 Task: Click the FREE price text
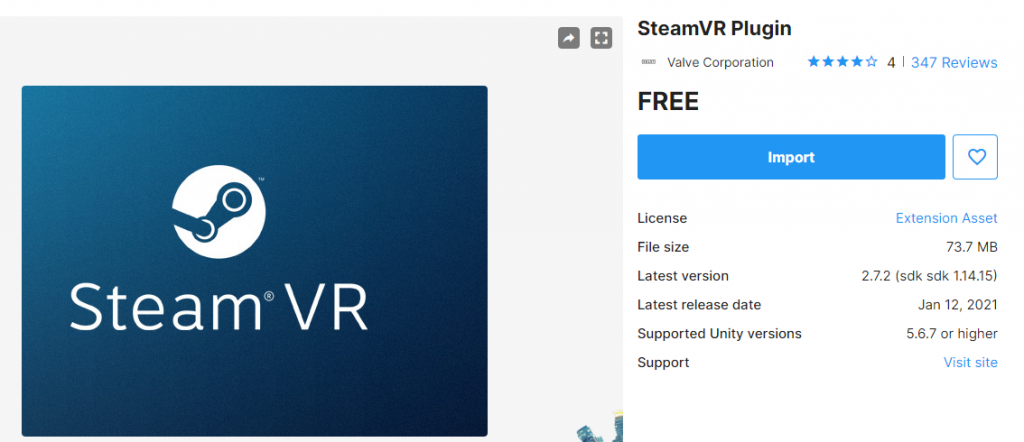click(x=668, y=101)
